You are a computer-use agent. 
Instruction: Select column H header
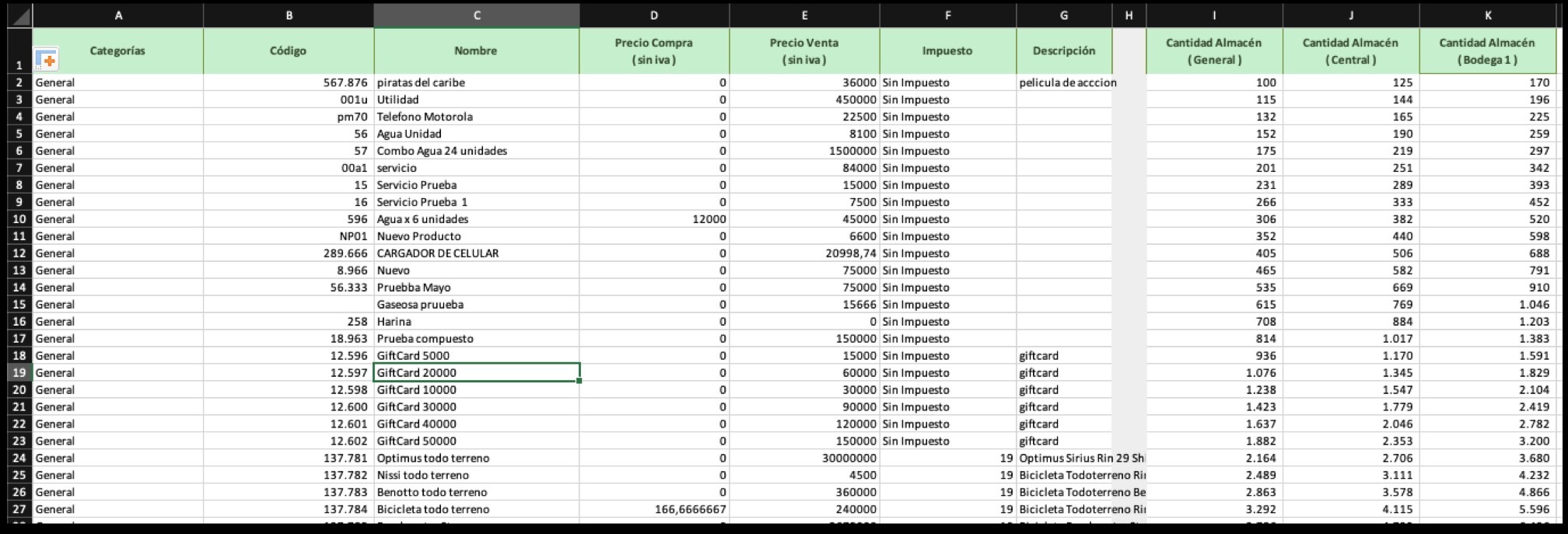(x=1129, y=16)
